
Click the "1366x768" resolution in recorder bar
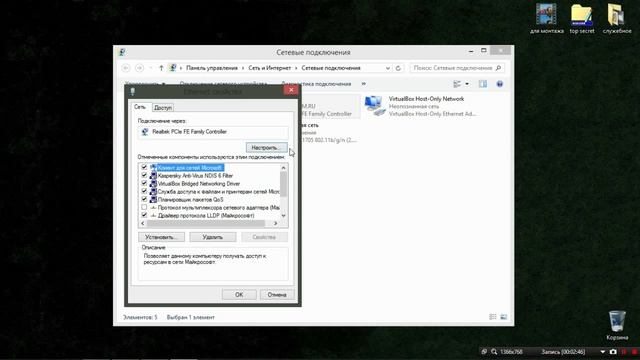[x=511, y=351]
